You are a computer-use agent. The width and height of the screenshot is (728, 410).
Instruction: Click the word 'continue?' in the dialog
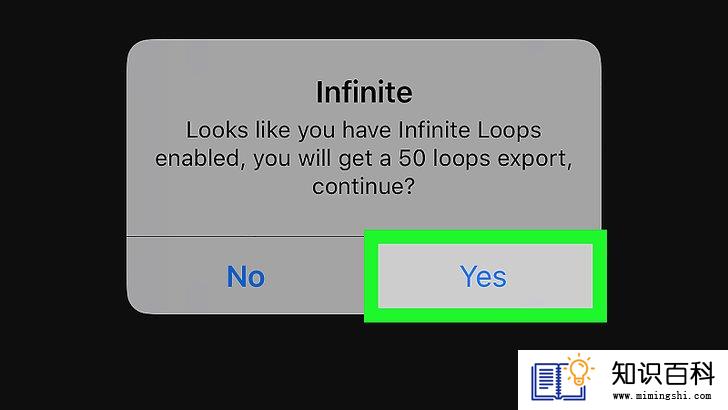[364, 186]
